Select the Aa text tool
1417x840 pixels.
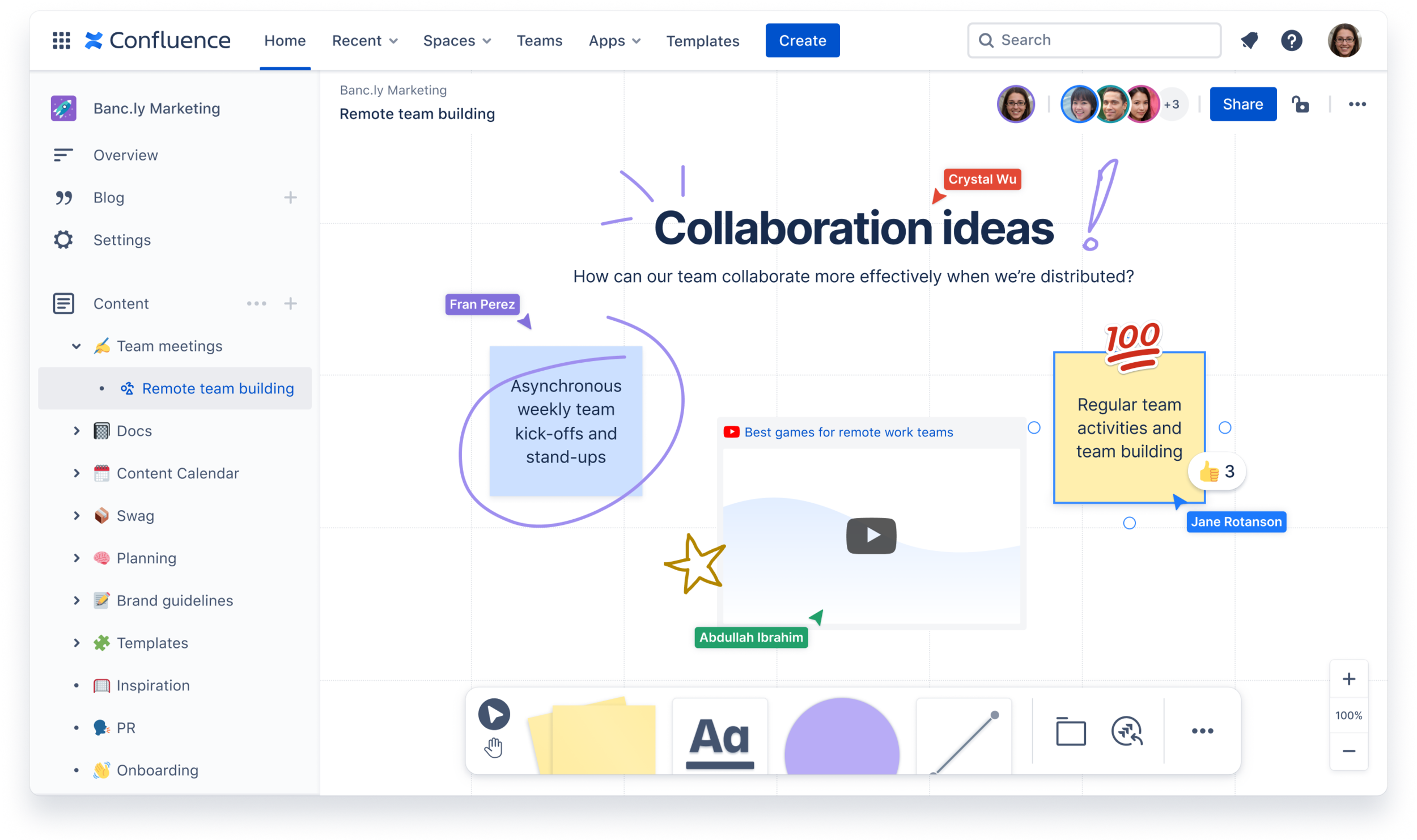coord(720,737)
